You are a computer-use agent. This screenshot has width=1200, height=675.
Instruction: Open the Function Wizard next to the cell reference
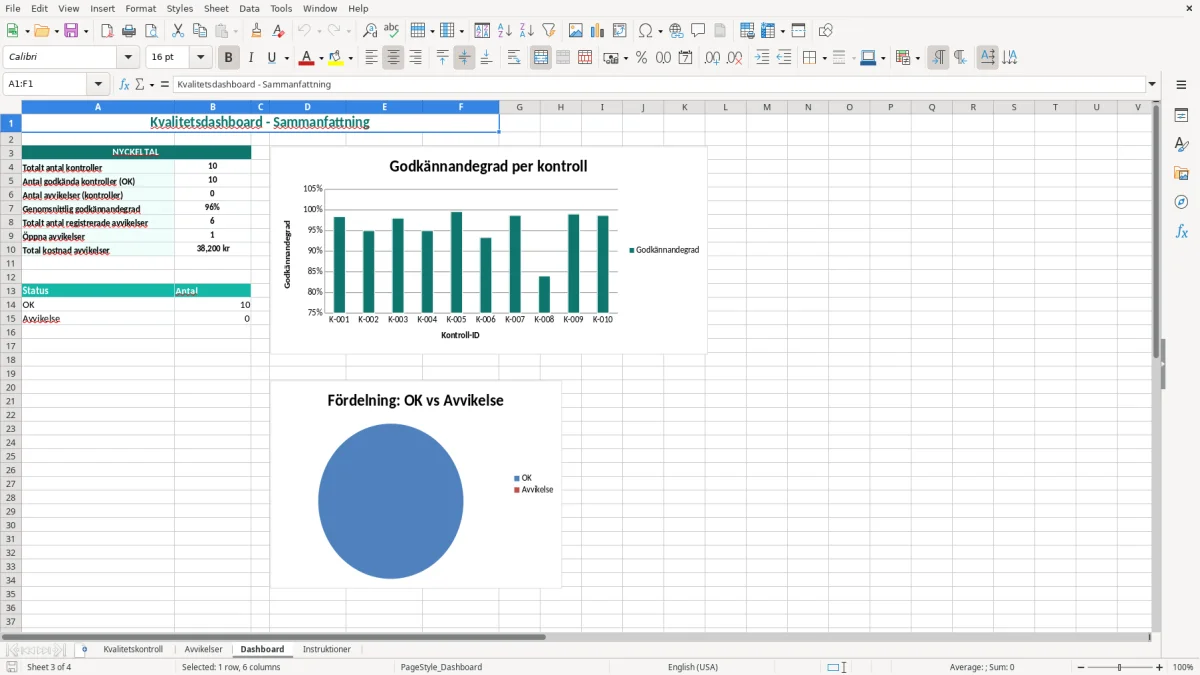click(125, 84)
